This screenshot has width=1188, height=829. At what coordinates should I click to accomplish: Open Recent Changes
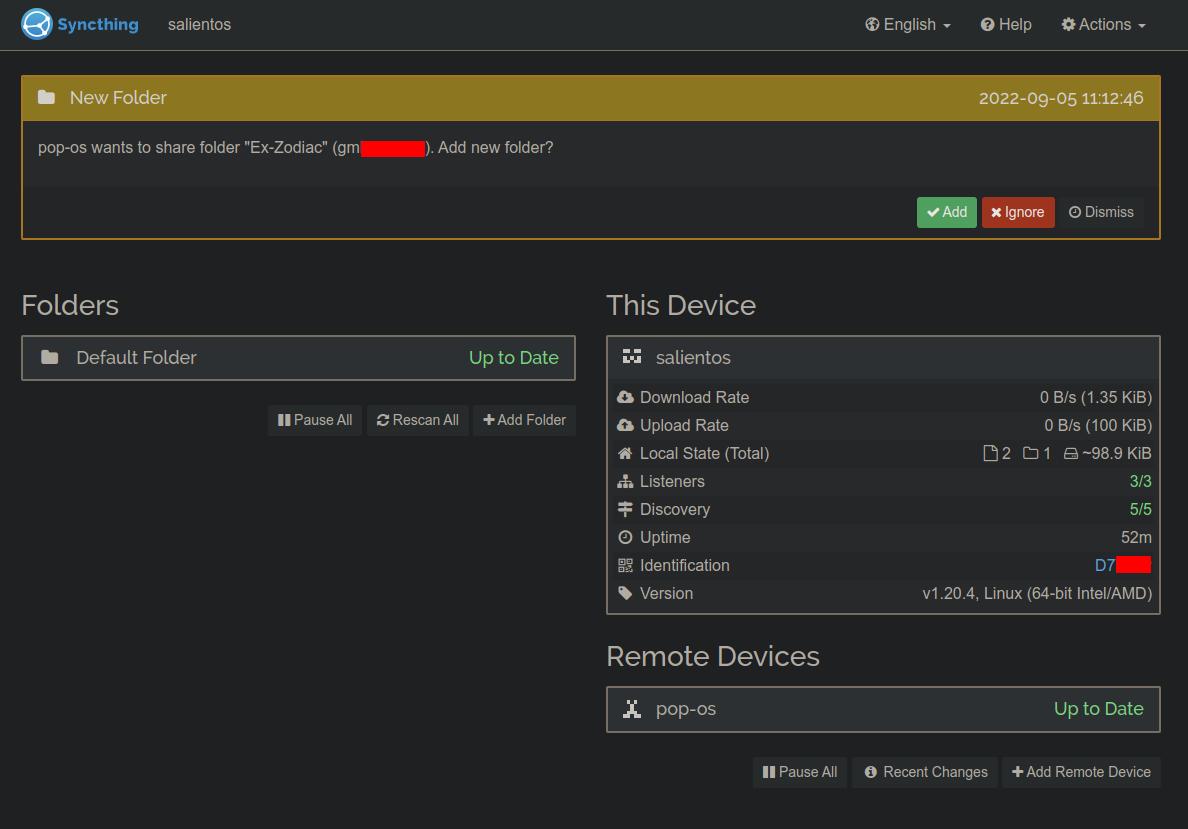(925, 771)
